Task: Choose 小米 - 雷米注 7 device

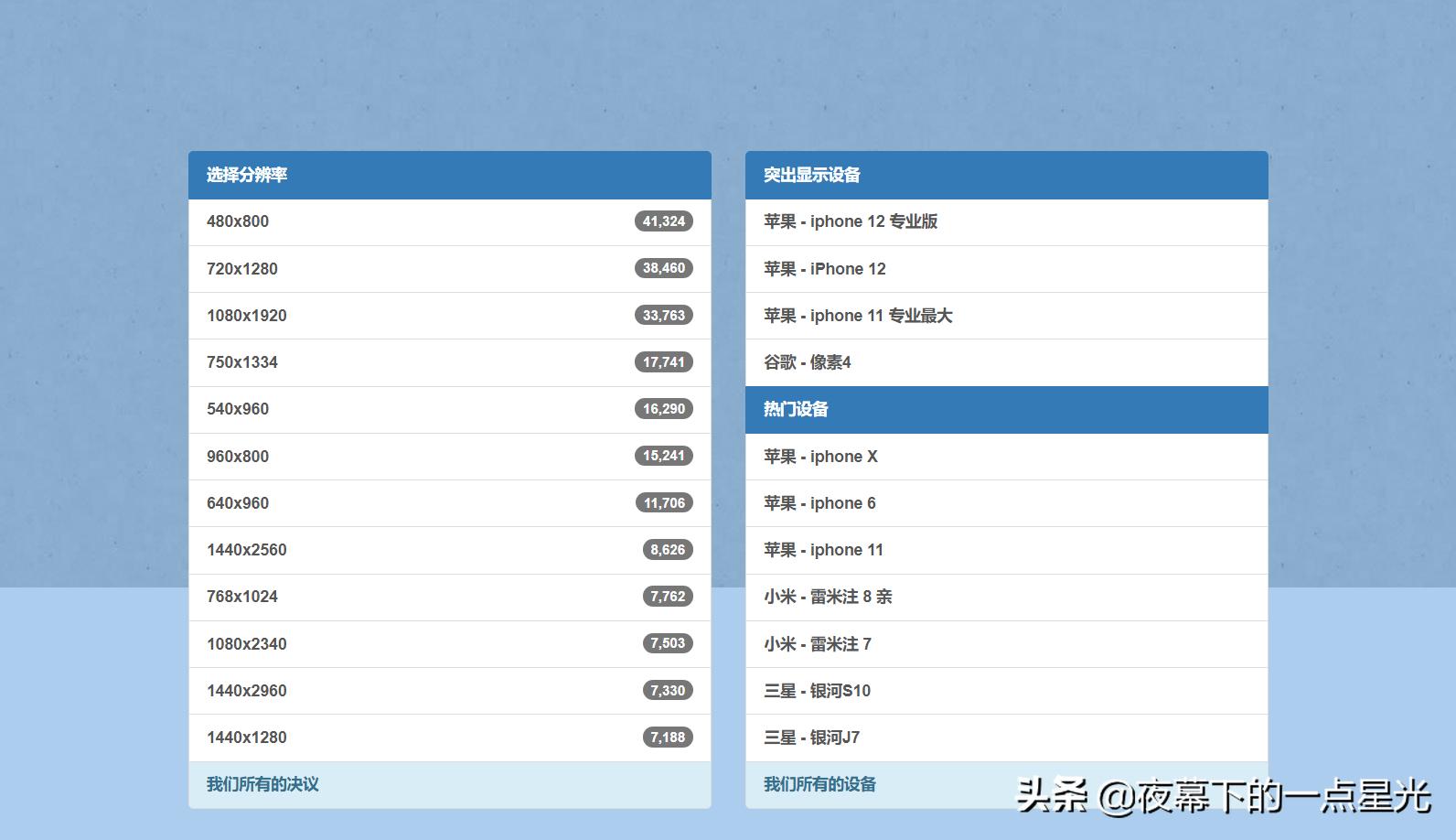Action: (1007, 644)
